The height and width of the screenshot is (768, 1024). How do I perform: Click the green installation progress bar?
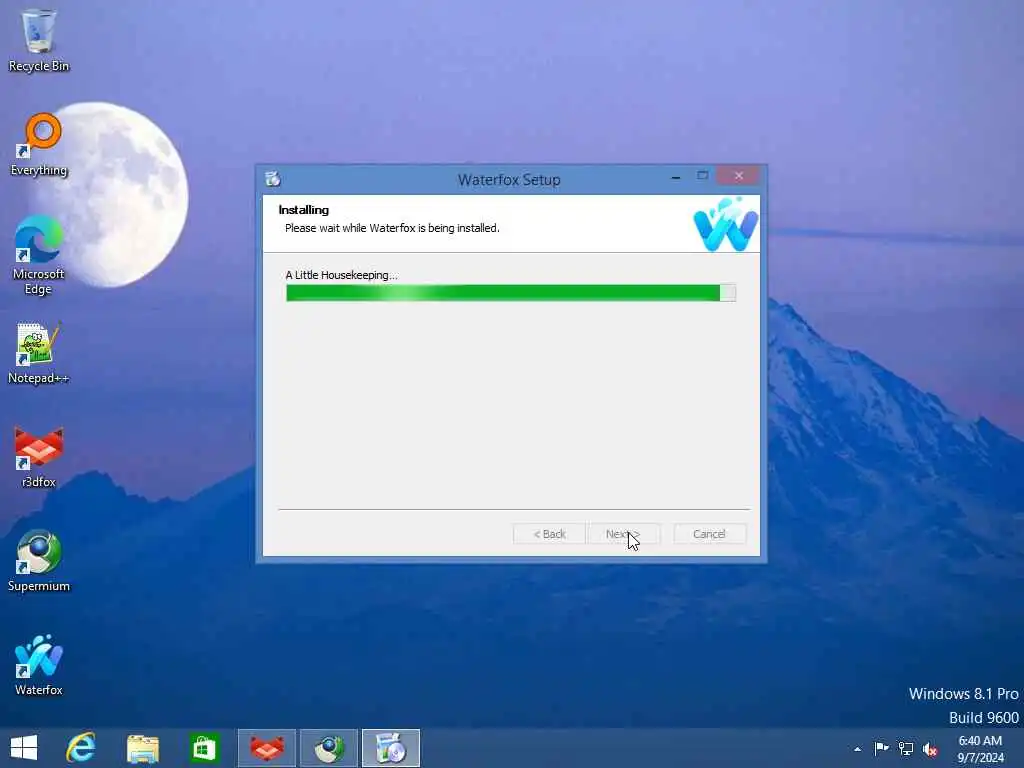511,293
